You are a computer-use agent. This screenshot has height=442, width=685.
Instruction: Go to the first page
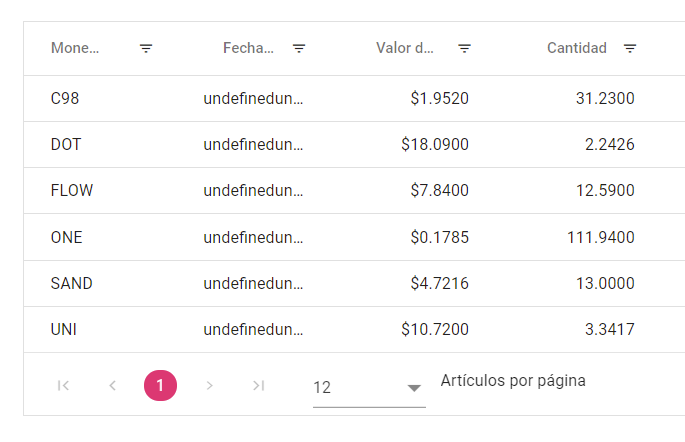64,386
